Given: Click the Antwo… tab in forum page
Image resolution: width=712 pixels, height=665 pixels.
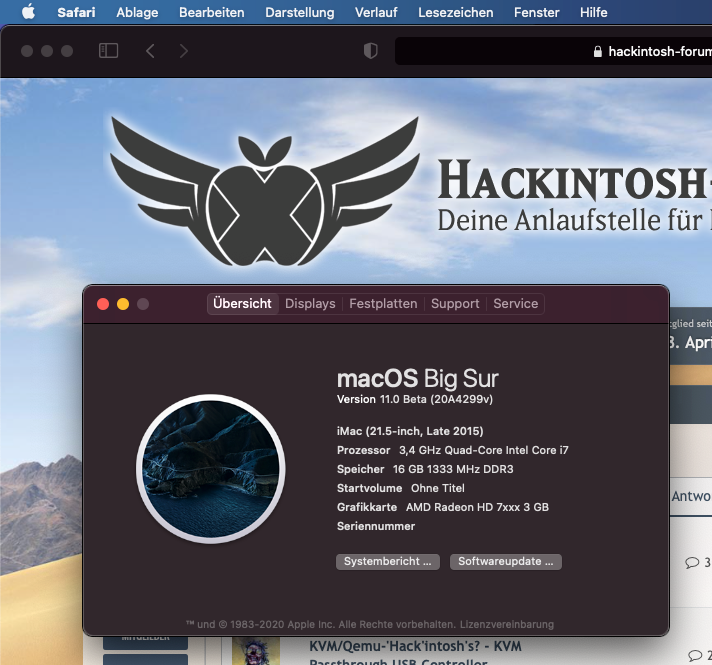Looking at the screenshot, I should point(692,496).
